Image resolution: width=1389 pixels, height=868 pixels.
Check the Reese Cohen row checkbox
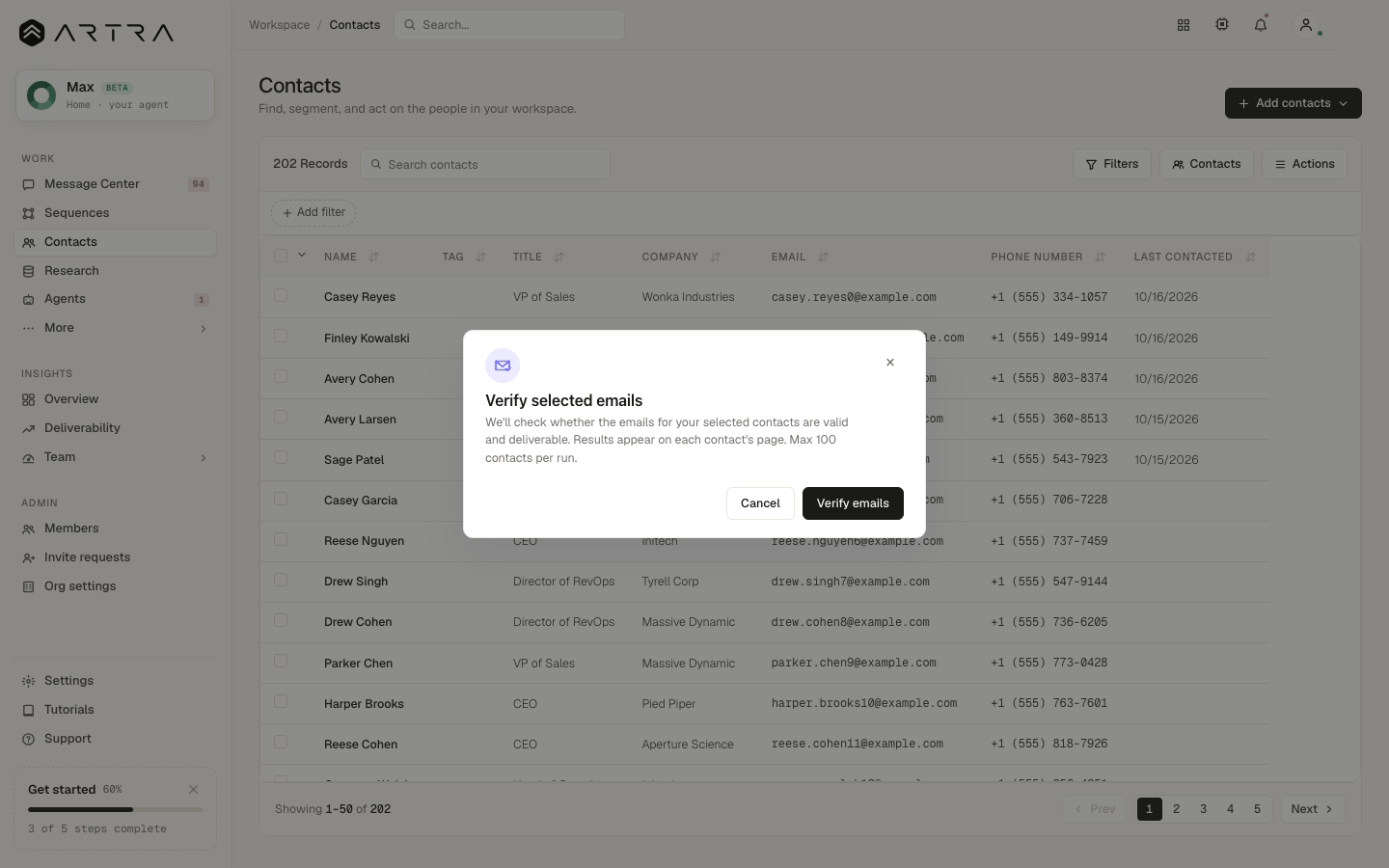pyautogui.click(x=281, y=743)
